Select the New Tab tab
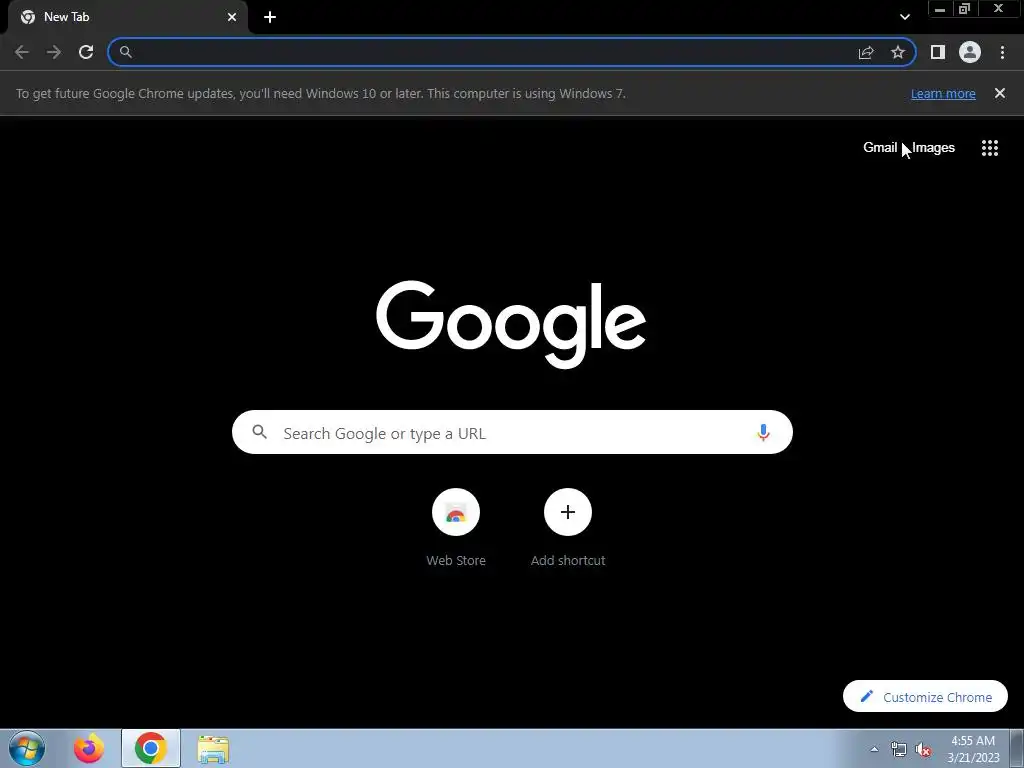The height and width of the screenshot is (768, 1024). coord(128,17)
